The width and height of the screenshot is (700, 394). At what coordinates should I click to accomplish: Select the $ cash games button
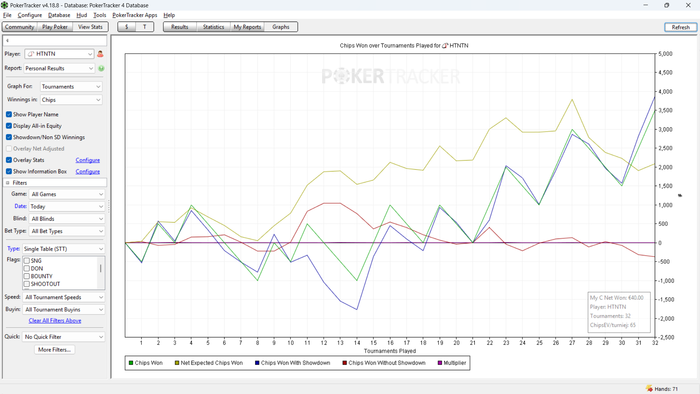pyautogui.click(x=127, y=27)
